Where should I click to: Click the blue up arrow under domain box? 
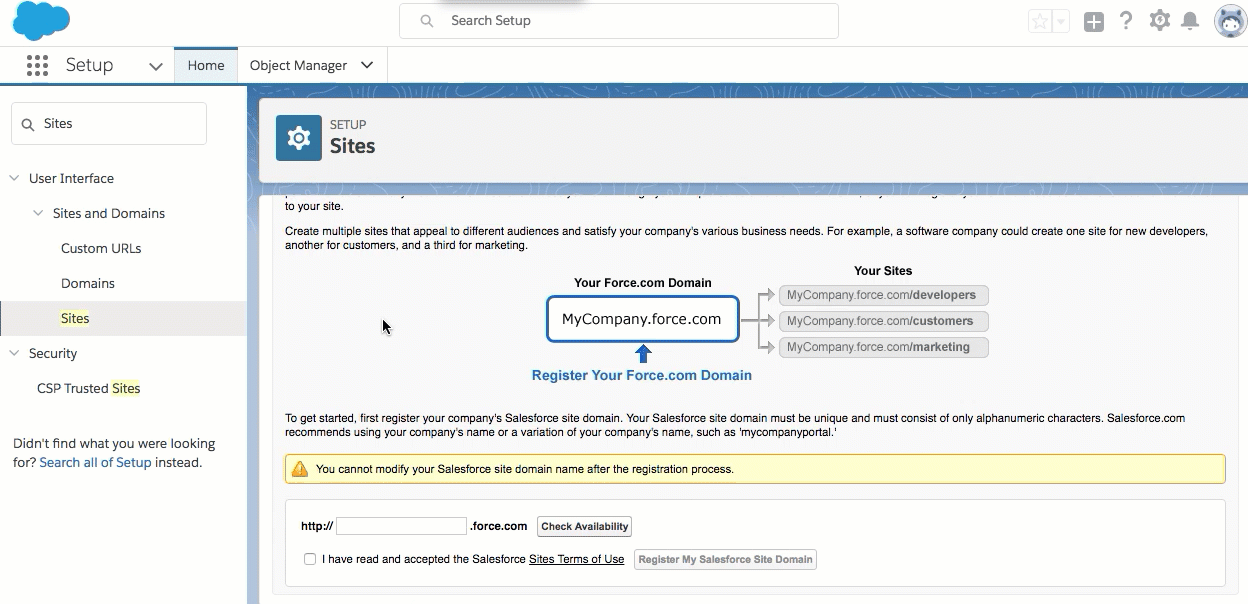coord(643,353)
